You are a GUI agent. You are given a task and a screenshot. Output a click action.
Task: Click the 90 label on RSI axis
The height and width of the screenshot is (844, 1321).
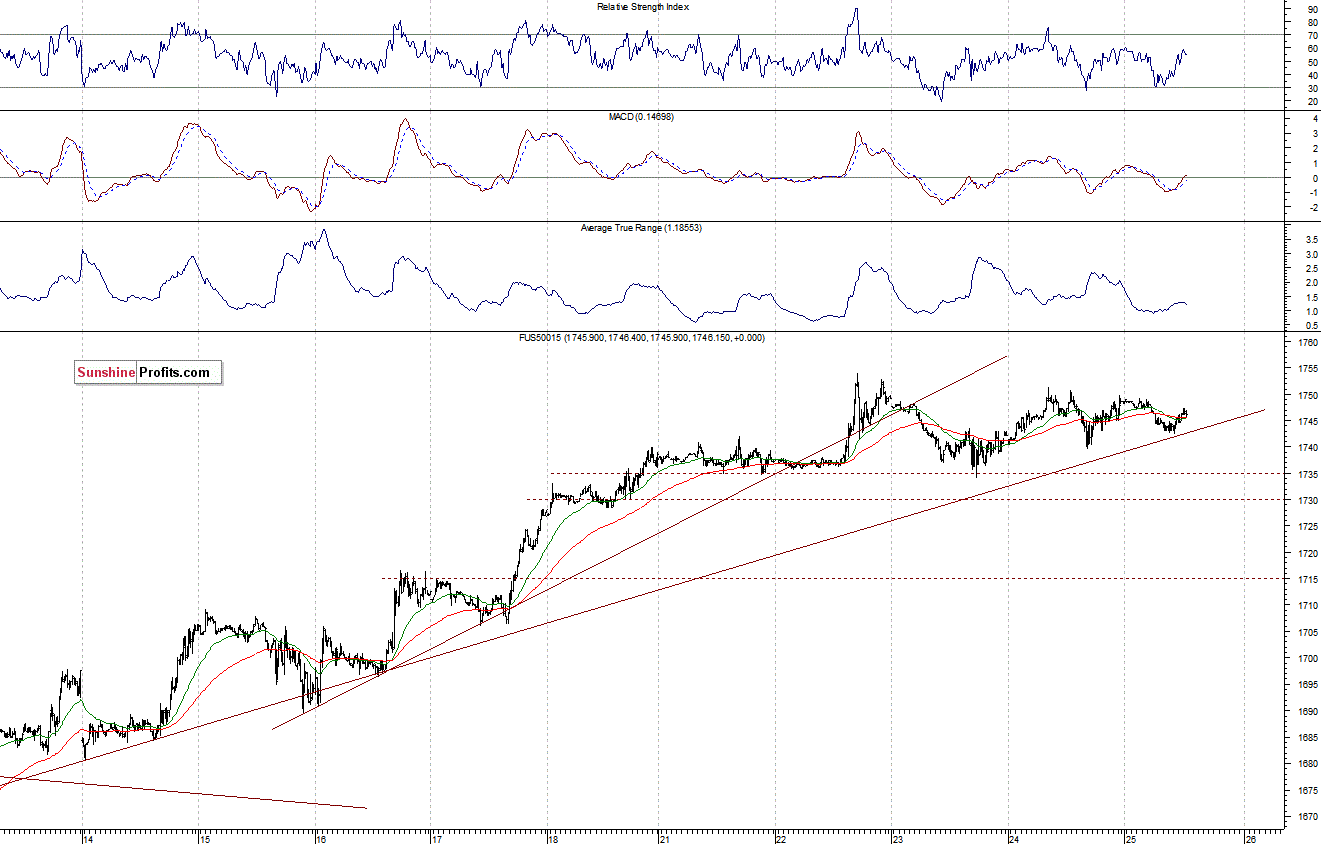pyautogui.click(x=1312, y=9)
